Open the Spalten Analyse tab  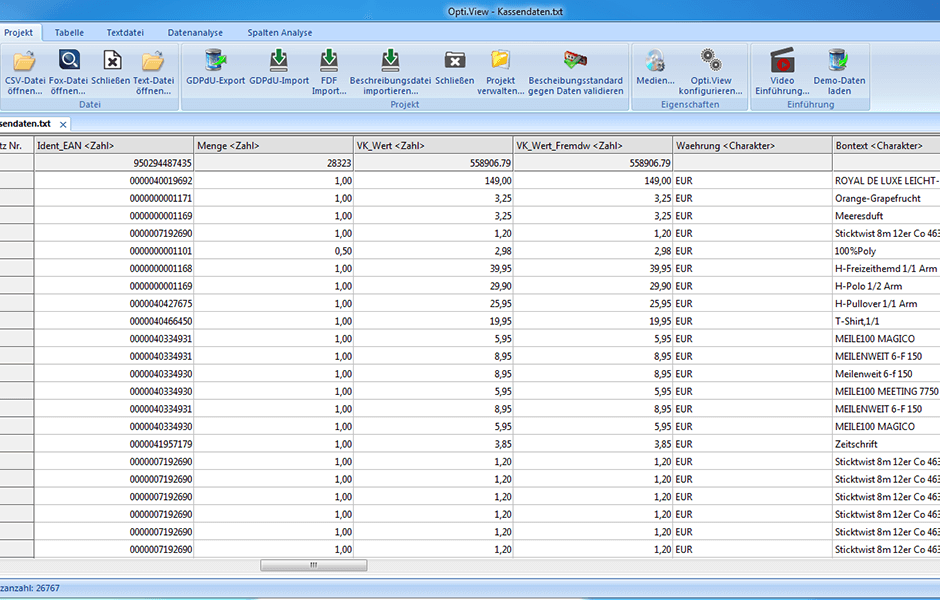(279, 33)
